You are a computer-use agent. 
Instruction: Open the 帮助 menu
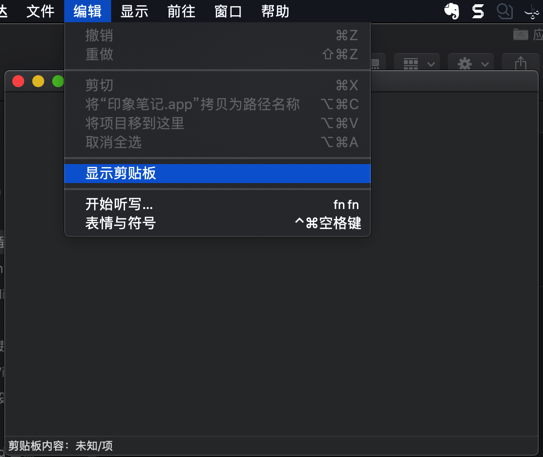click(275, 11)
